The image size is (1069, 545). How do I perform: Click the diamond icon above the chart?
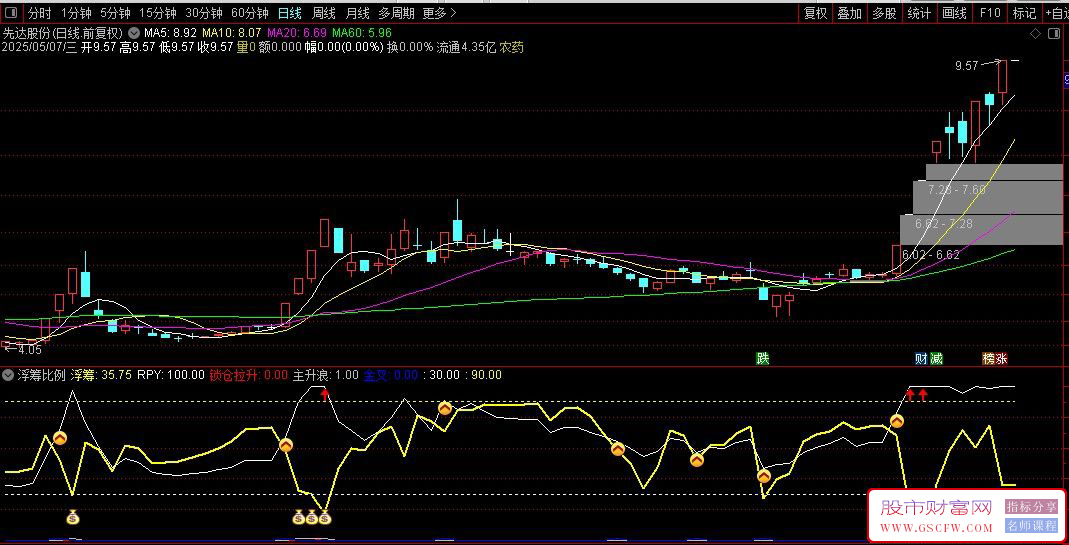[x=1035, y=33]
